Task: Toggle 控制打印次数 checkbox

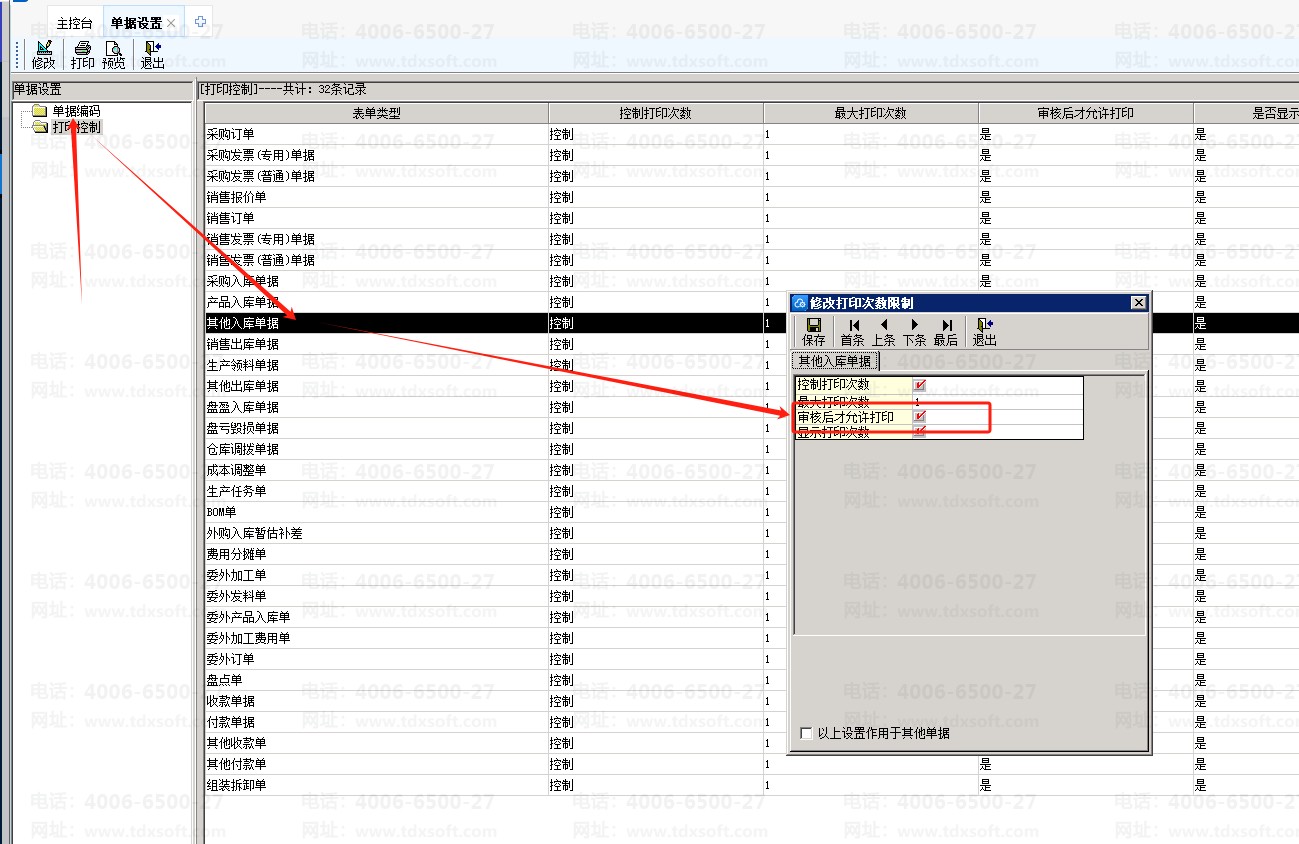Action: 920,385
